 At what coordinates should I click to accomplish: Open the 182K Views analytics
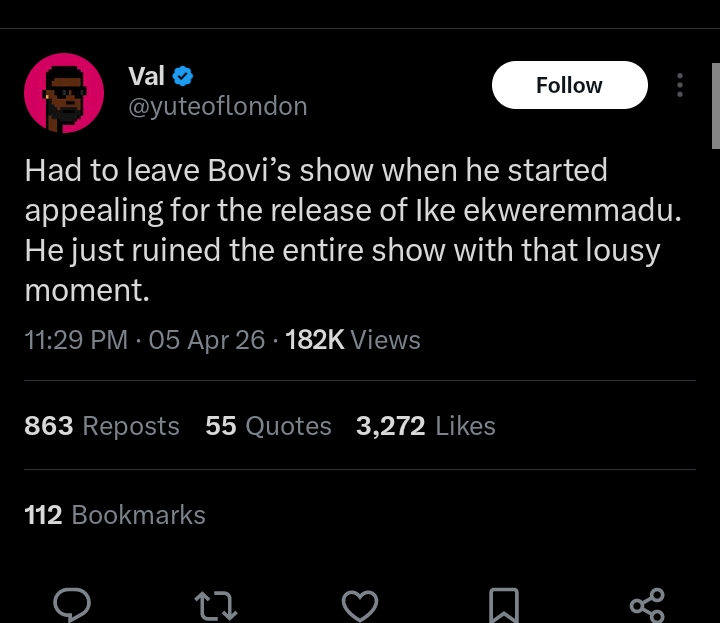point(353,340)
